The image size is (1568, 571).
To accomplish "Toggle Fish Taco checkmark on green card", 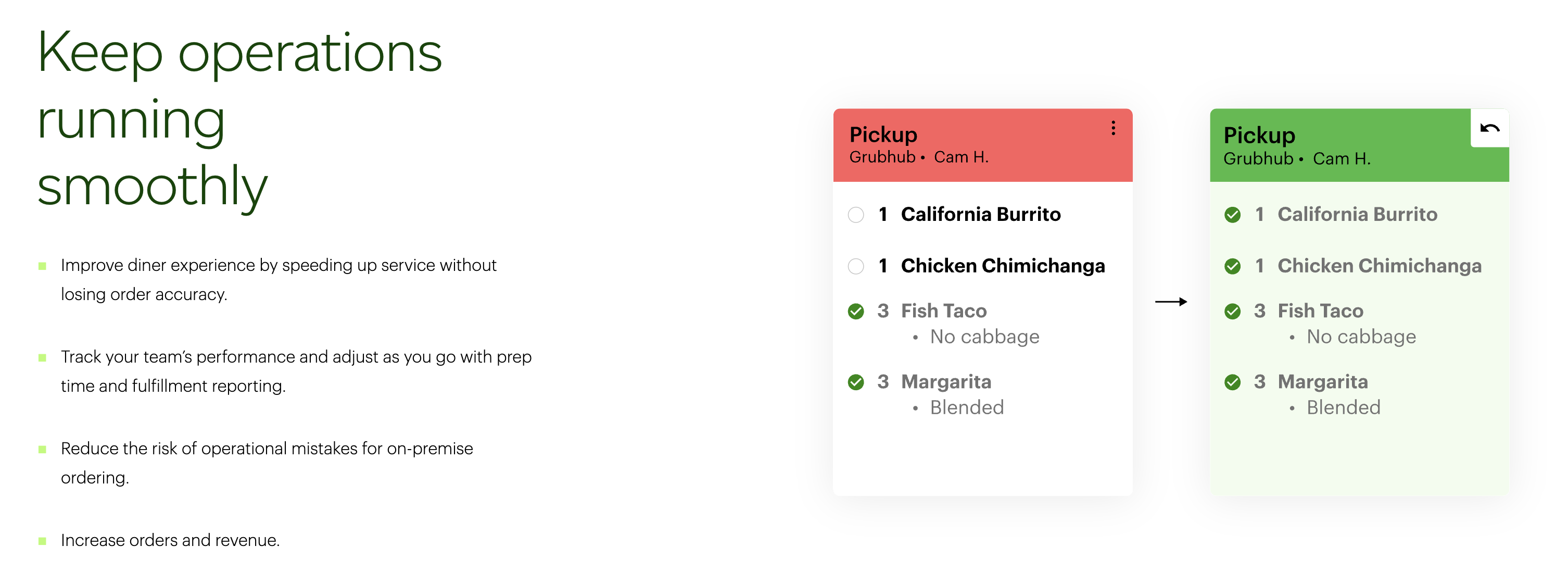I will pos(1232,312).
